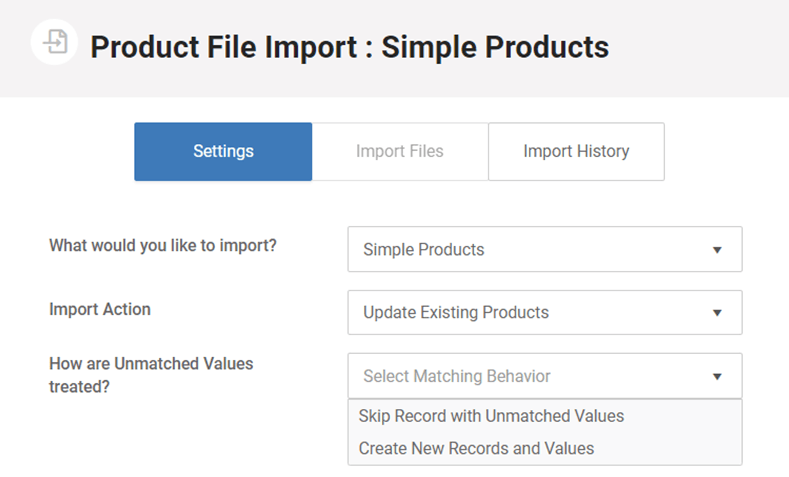This screenshot has width=789, height=477.
Task: Choose Skip Record with Unmatched Values option
Action: click(545, 416)
